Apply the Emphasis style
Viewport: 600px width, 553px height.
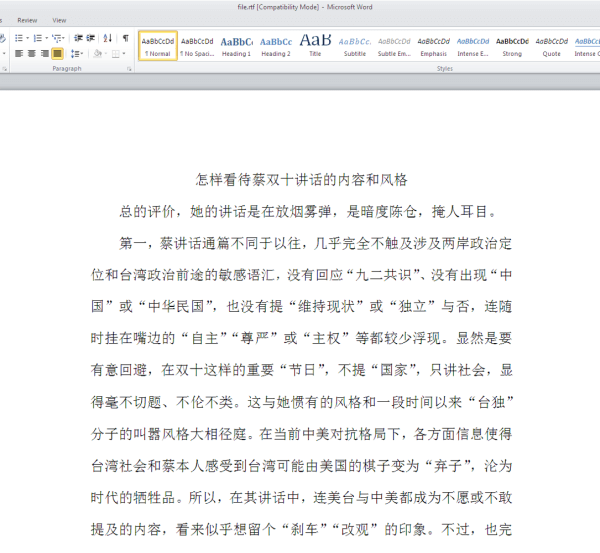pos(434,46)
